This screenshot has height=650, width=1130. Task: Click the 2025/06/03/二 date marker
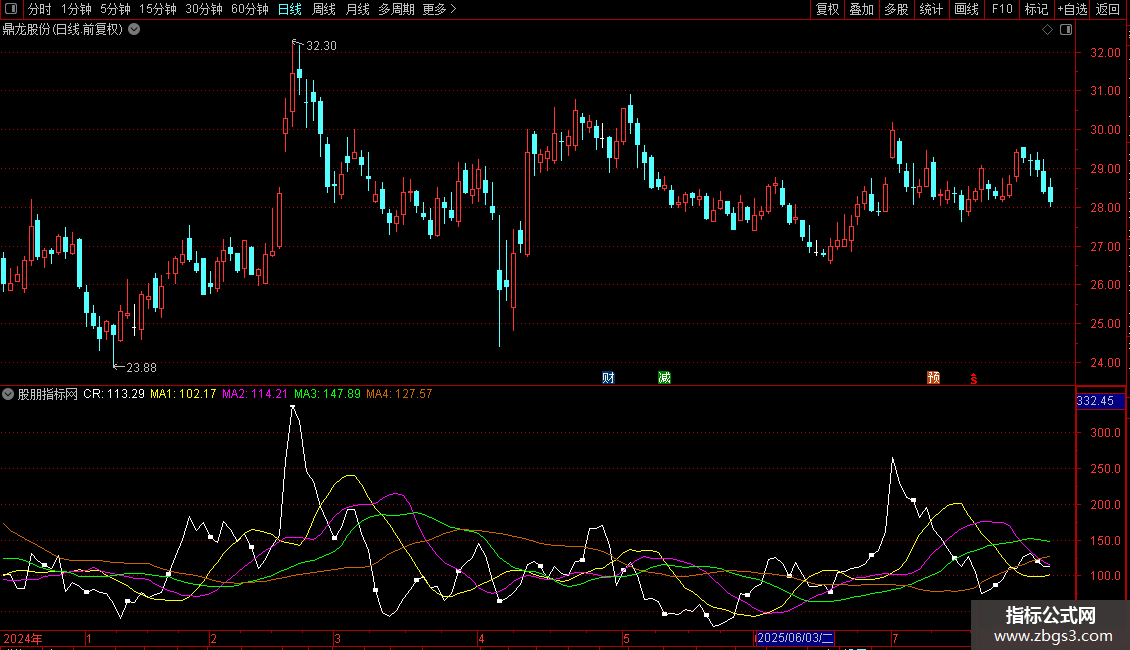pos(795,638)
